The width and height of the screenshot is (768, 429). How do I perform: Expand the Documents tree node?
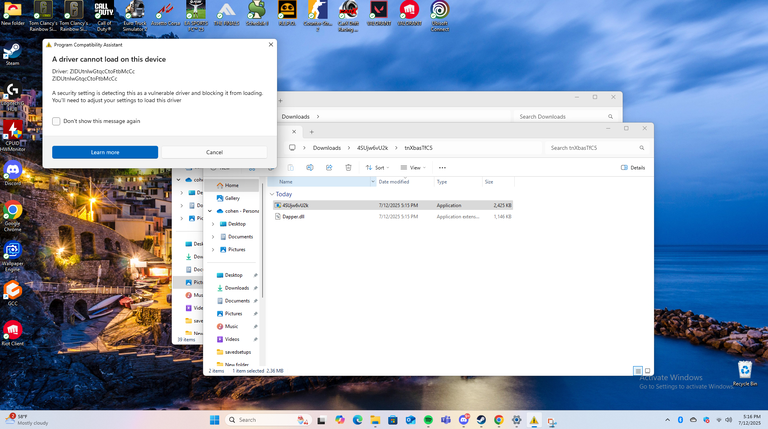tap(210, 237)
